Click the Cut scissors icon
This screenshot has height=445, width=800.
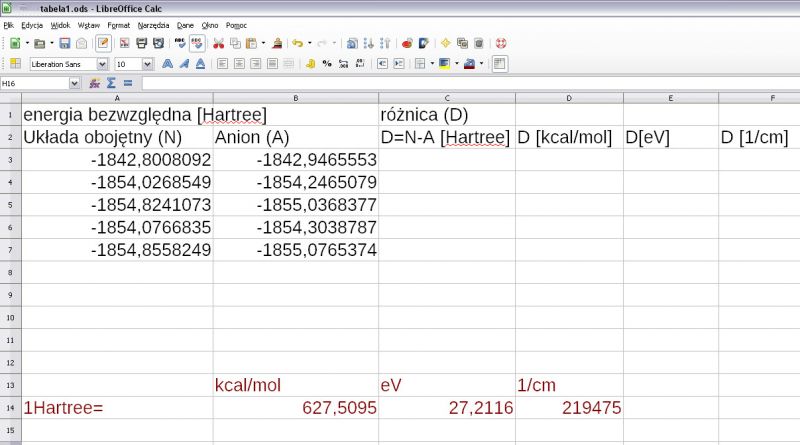(x=218, y=43)
